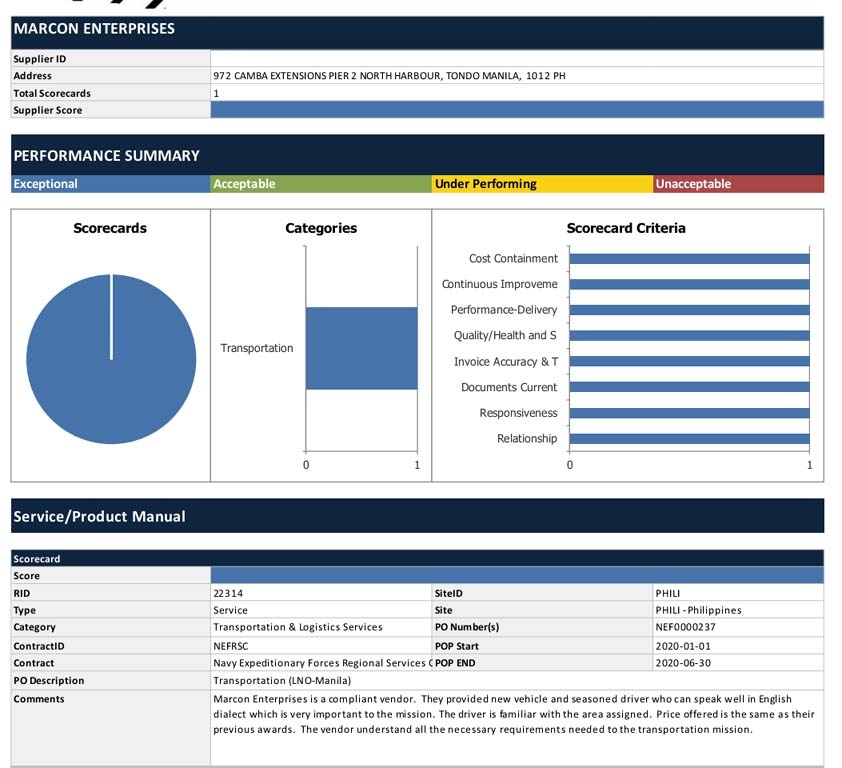This screenshot has width=842, height=768.
Task: Click the Relationship bar
Action: pos(689,439)
